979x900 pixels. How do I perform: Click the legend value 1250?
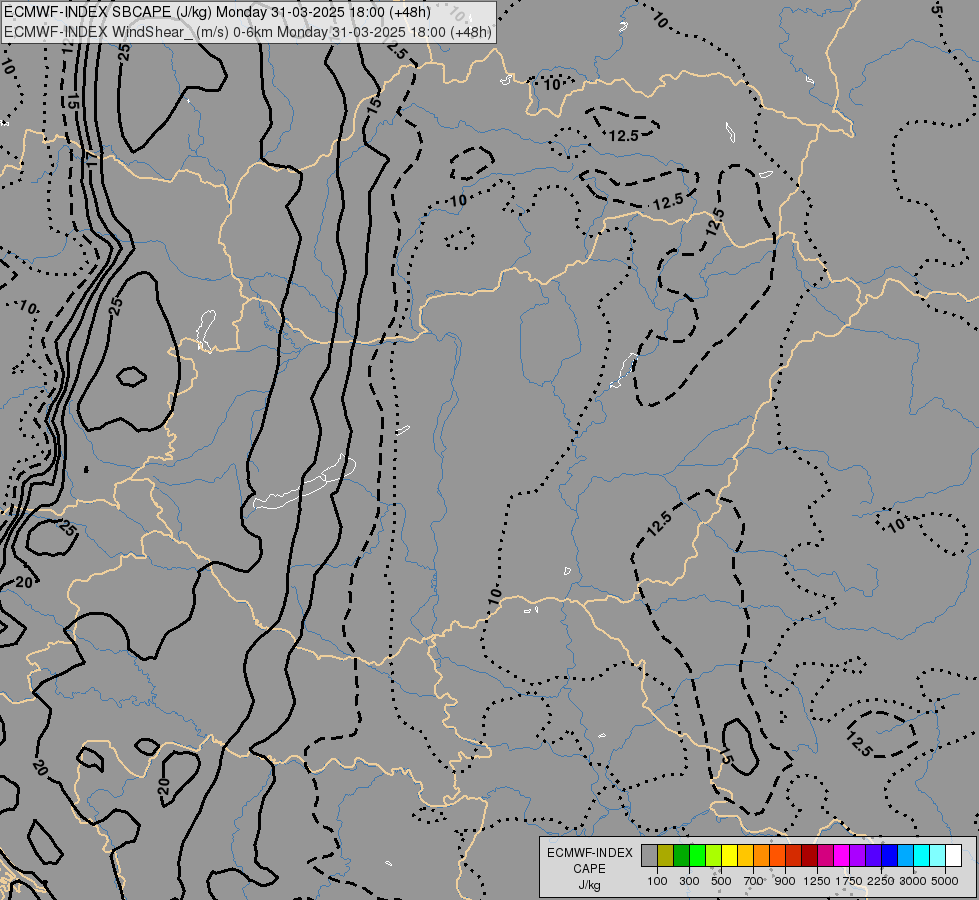[817, 881]
